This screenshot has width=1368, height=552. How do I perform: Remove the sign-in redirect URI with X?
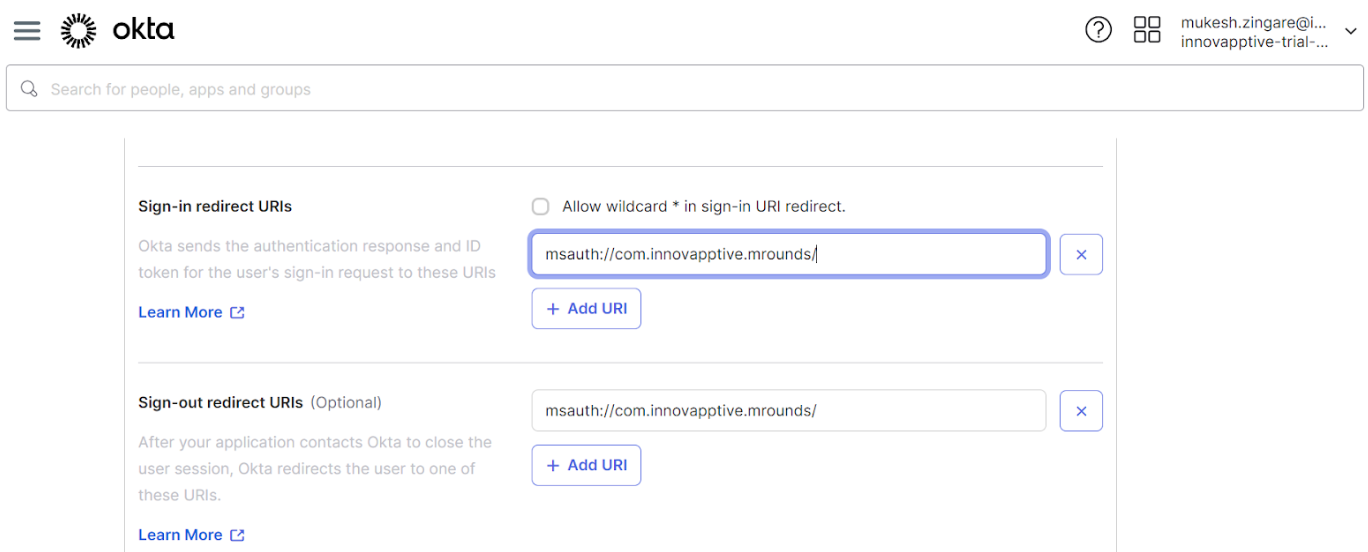[x=1081, y=255]
